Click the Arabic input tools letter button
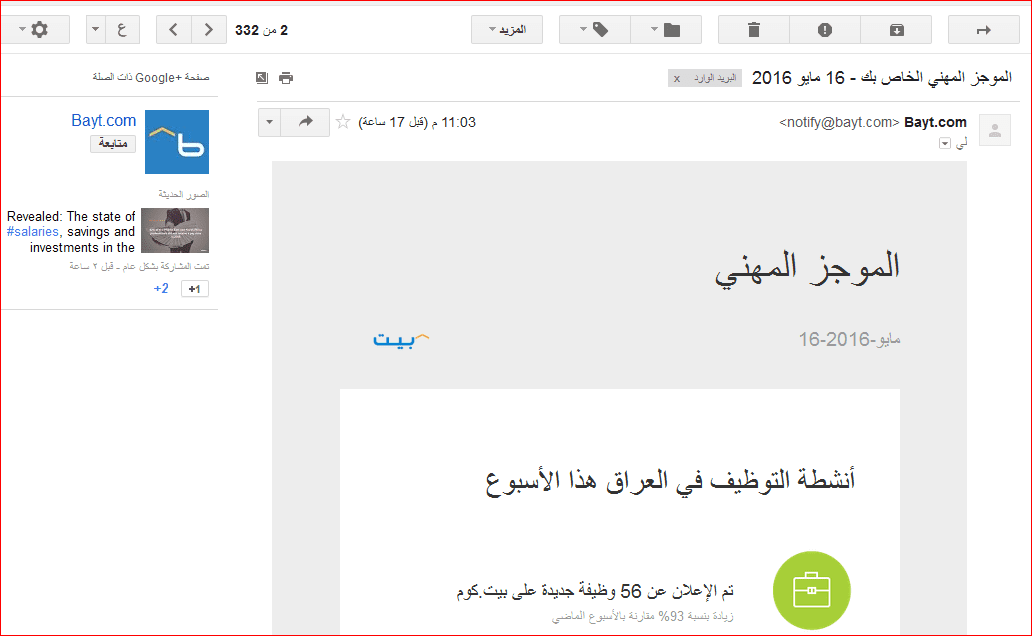This screenshot has height=636, width=1032. 122,30
